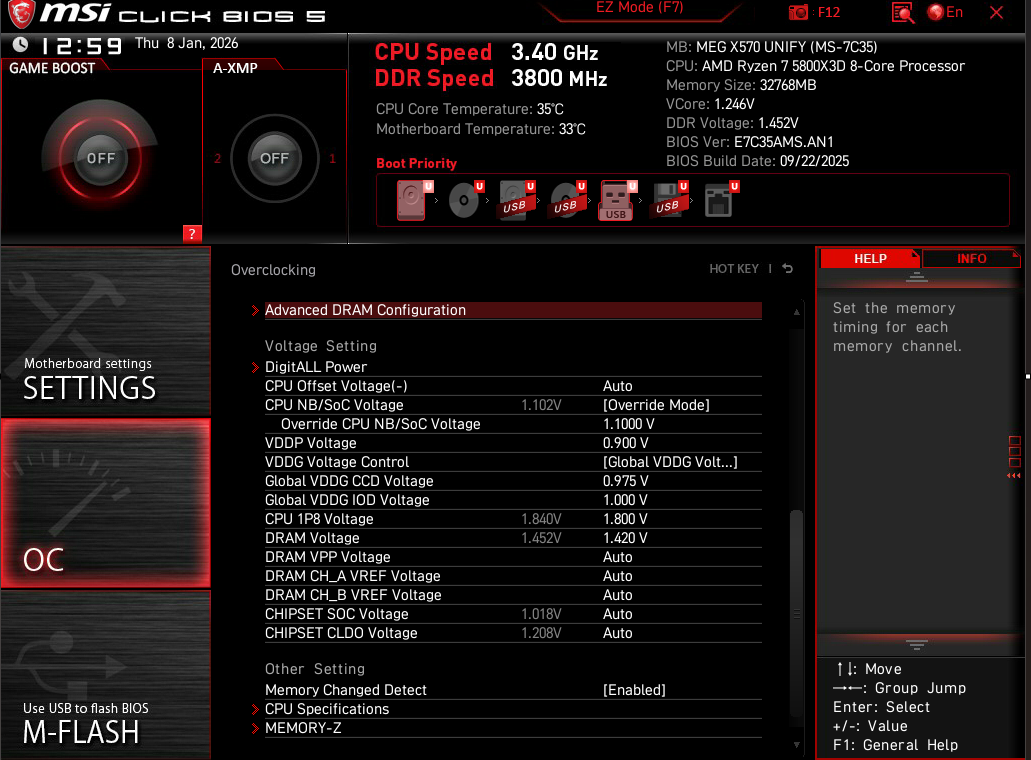Open the M-FLASH BIOS flashing section
This screenshot has height=760, width=1031.
coord(106,675)
